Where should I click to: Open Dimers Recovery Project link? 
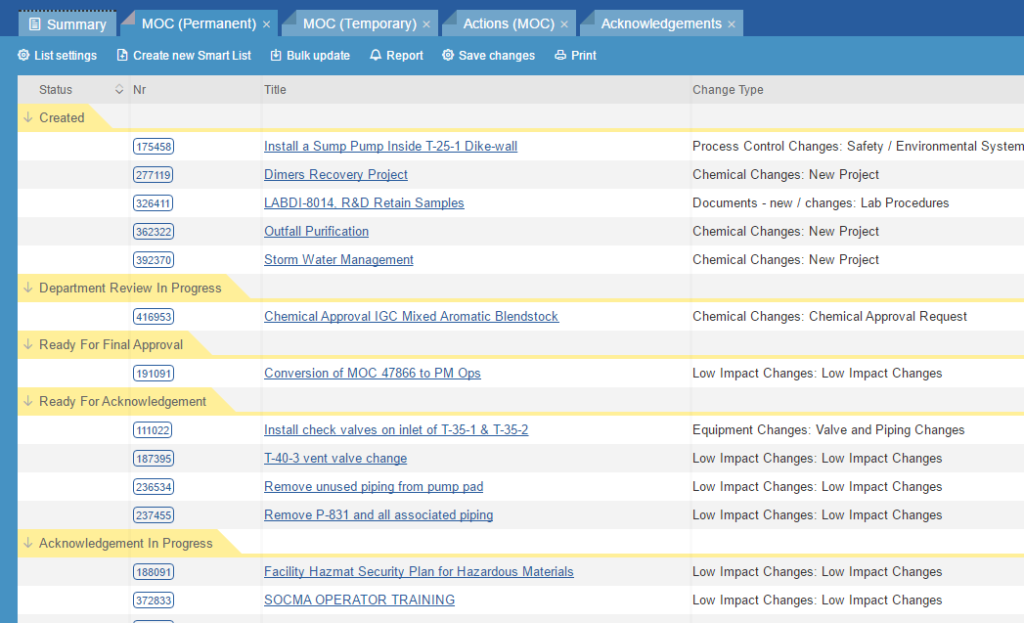click(336, 175)
